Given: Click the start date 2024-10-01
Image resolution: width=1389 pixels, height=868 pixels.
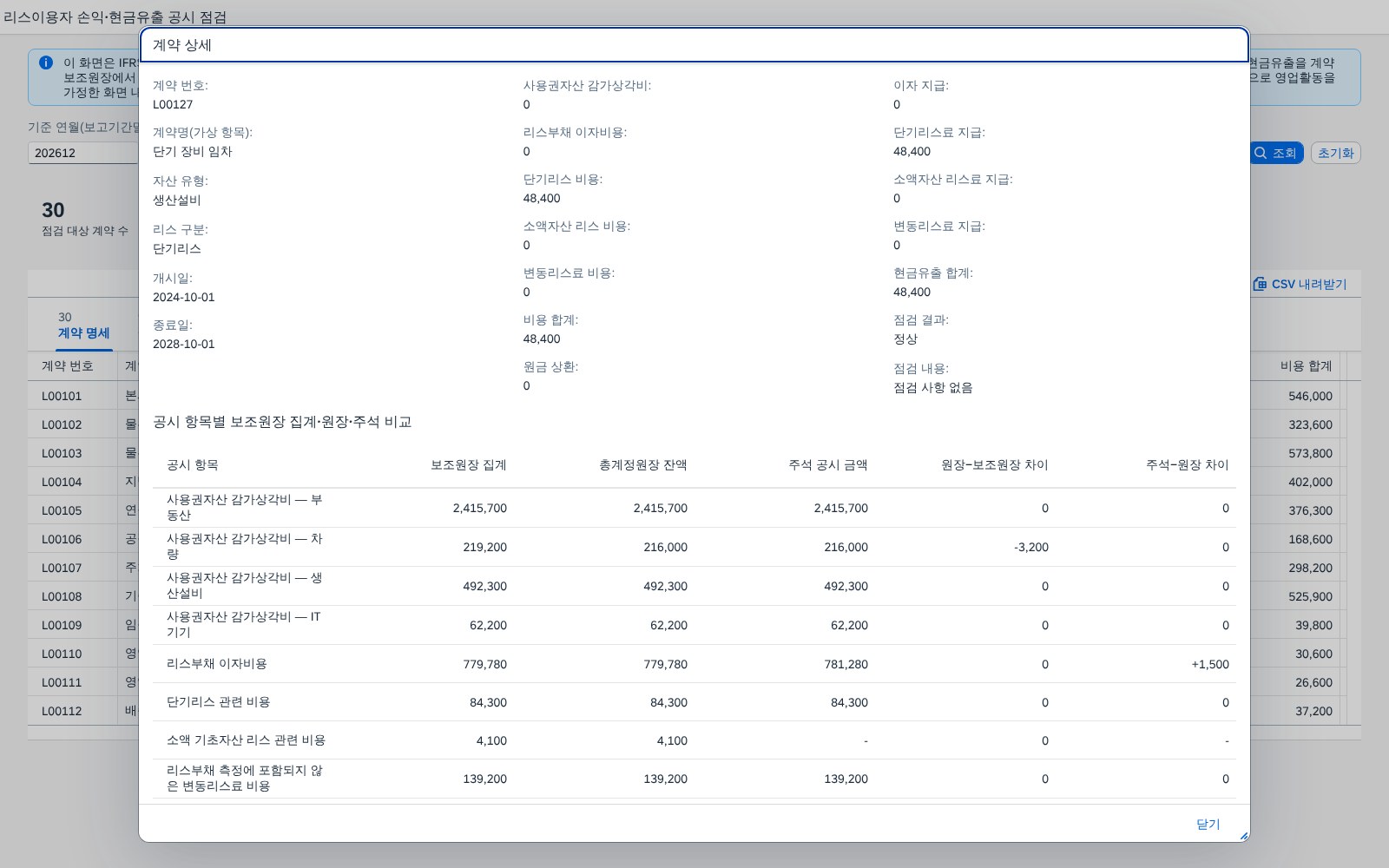Looking at the screenshot, I should tap(184, 297).
